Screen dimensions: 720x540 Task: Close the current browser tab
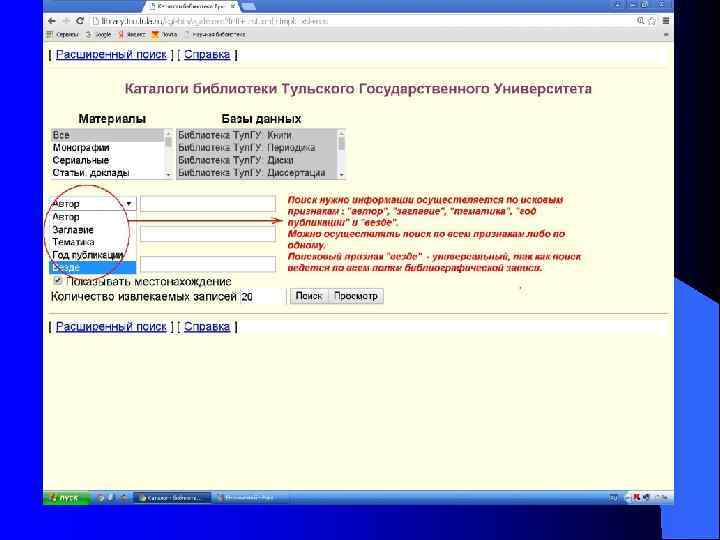coord(233,6)
